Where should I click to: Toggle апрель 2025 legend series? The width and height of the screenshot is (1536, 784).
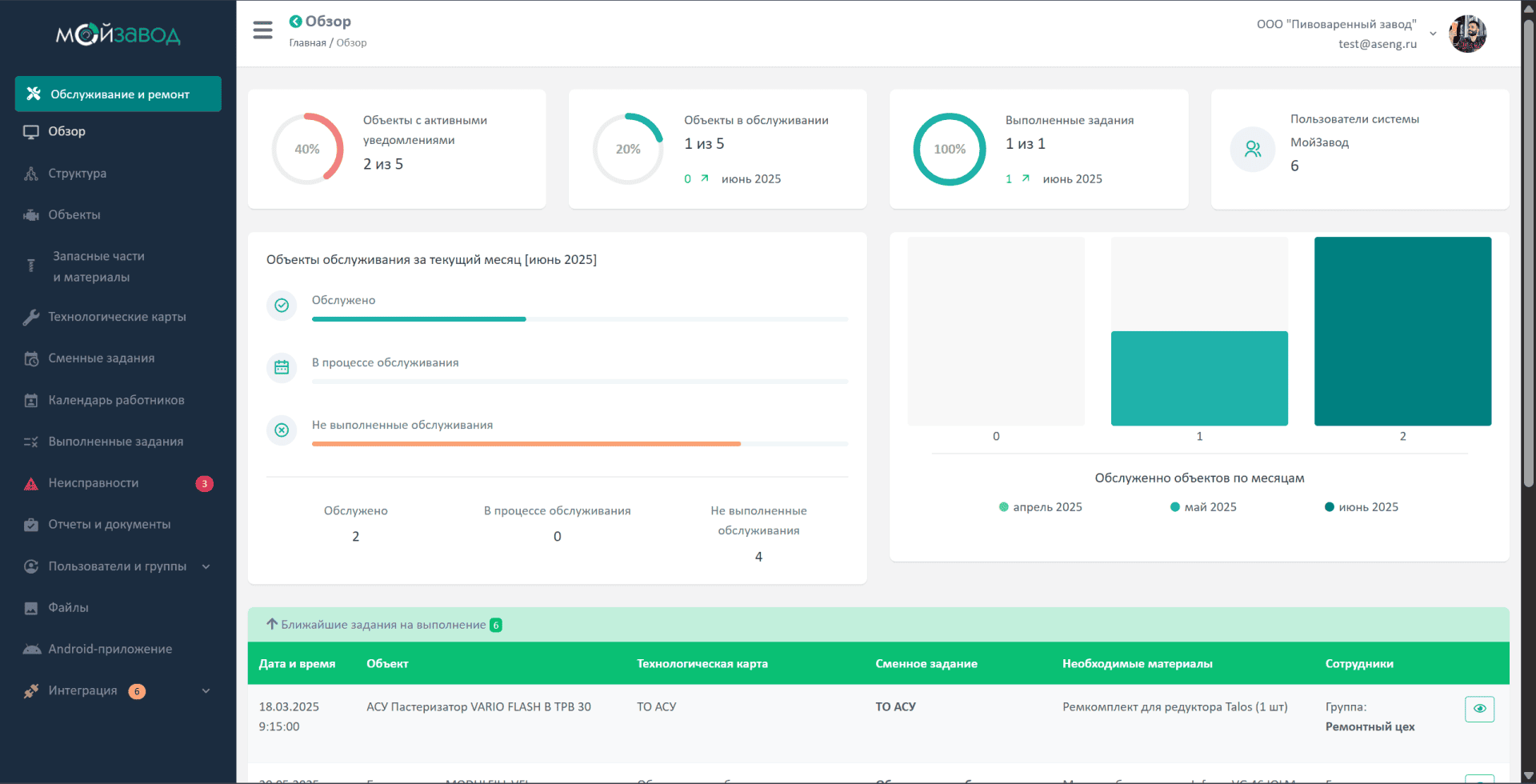click(1040, 507)
